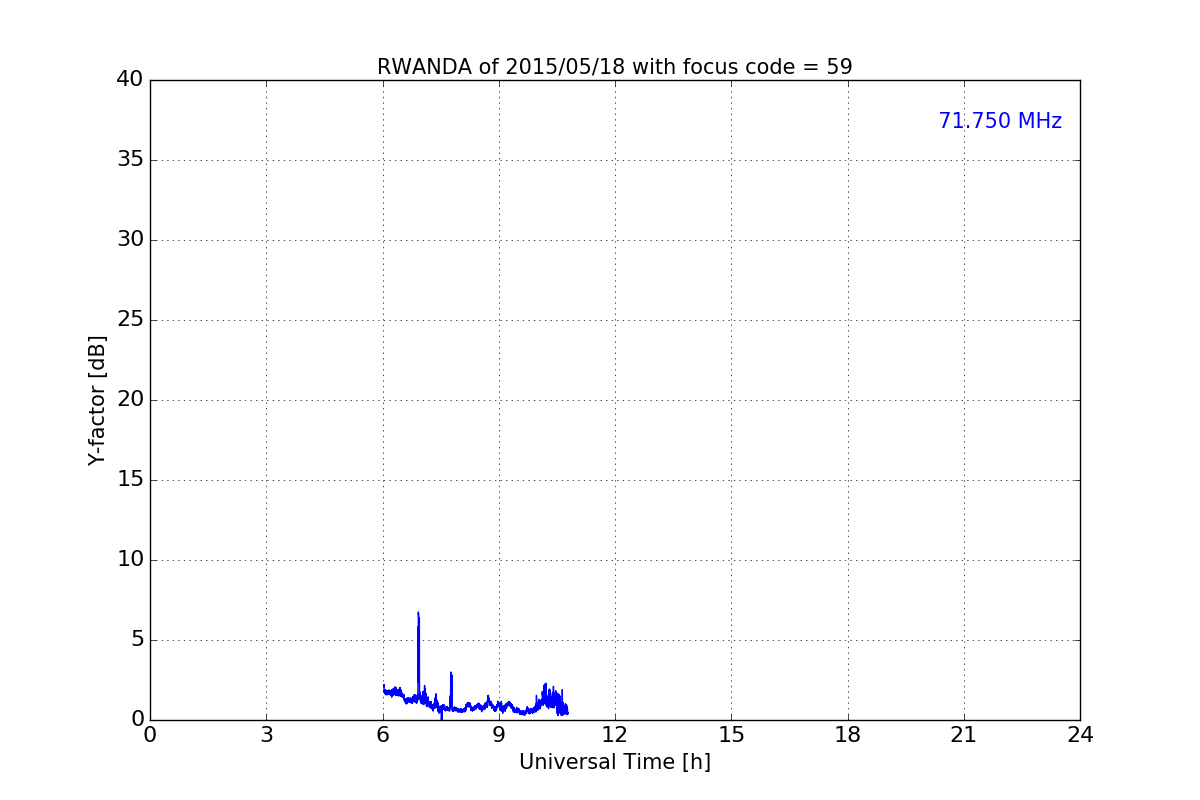Click the tallest blue spike near 7 h

point(418,655)
